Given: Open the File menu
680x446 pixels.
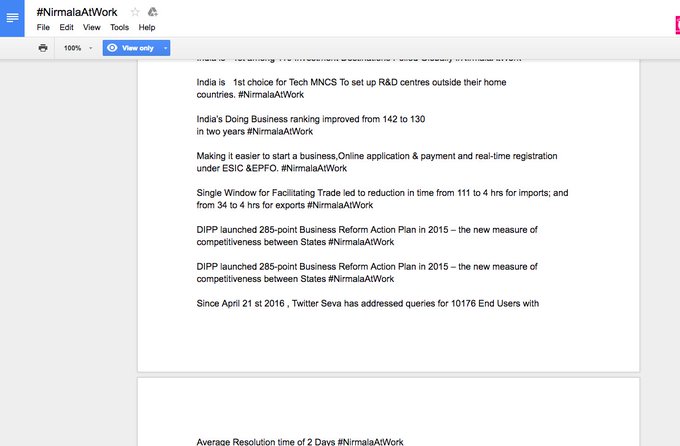Looking at the screenshot, I should click(x=43, y=27).
